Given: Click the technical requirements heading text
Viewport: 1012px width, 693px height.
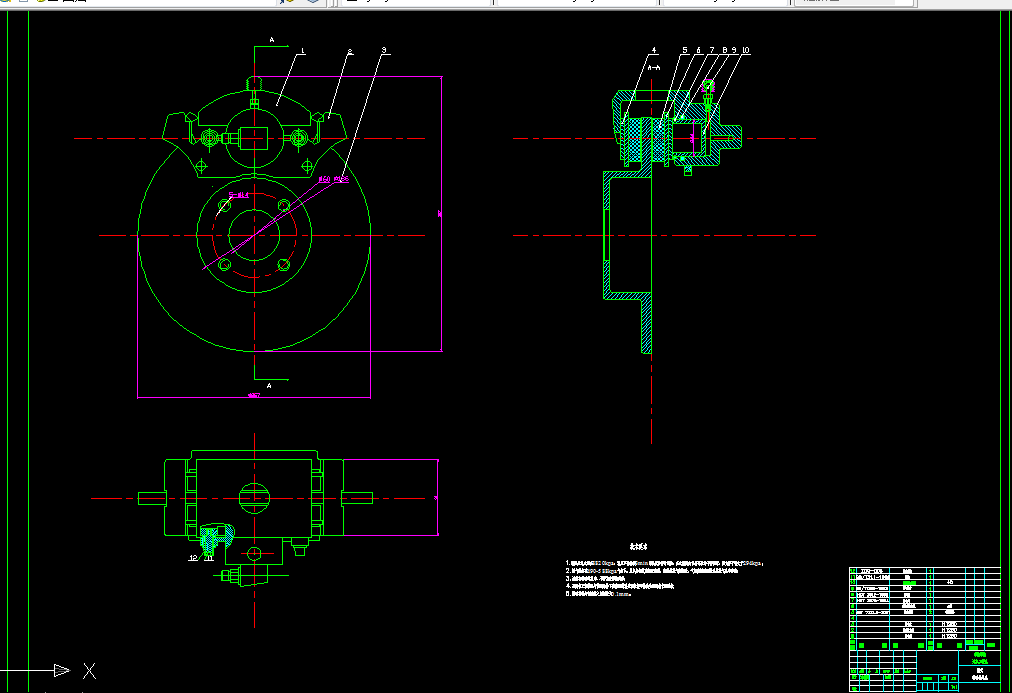Looking at the screenshot, I should click(638, 547).
